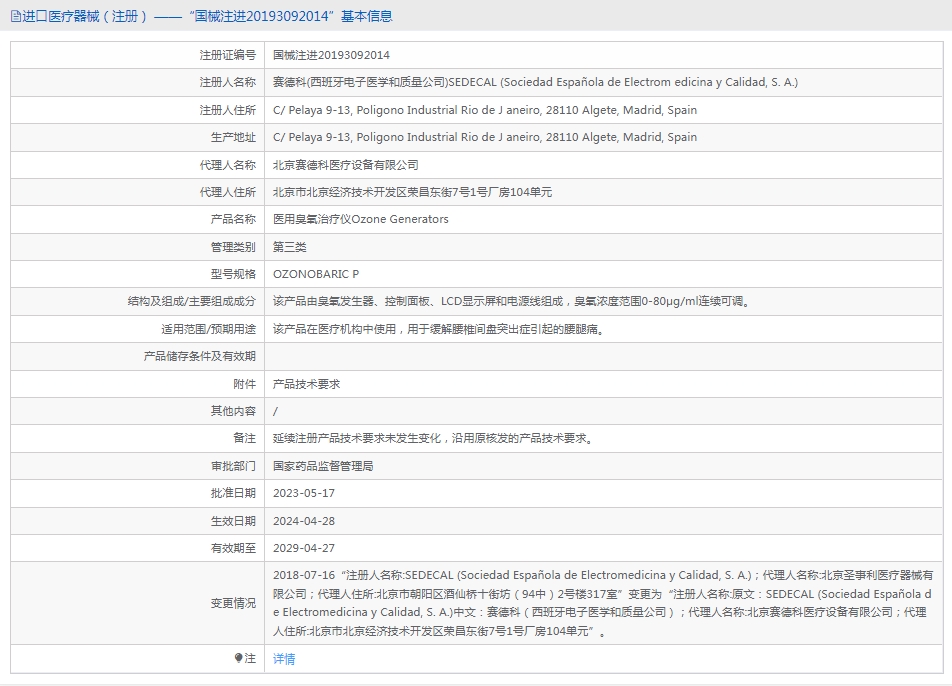Click the 注册证编号 label
The width and height of the screenshot is (952, 686).
pyautogui.click(x=228, y=55)
